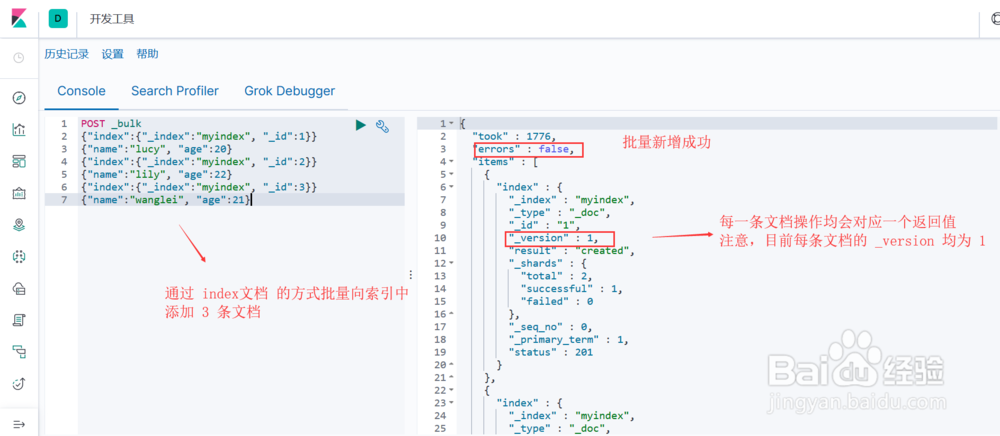Click request line with "_id":1

[x=198, y=136]
